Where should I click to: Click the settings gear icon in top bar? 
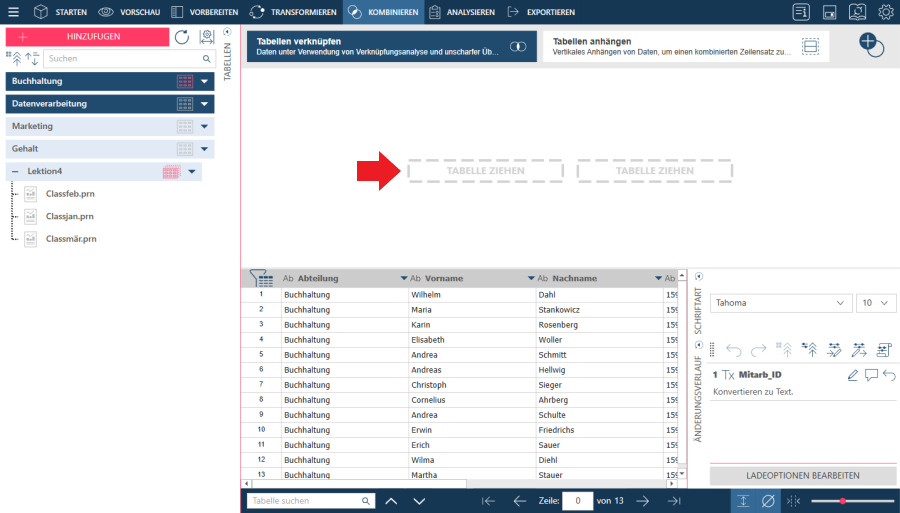coord(886,12)
